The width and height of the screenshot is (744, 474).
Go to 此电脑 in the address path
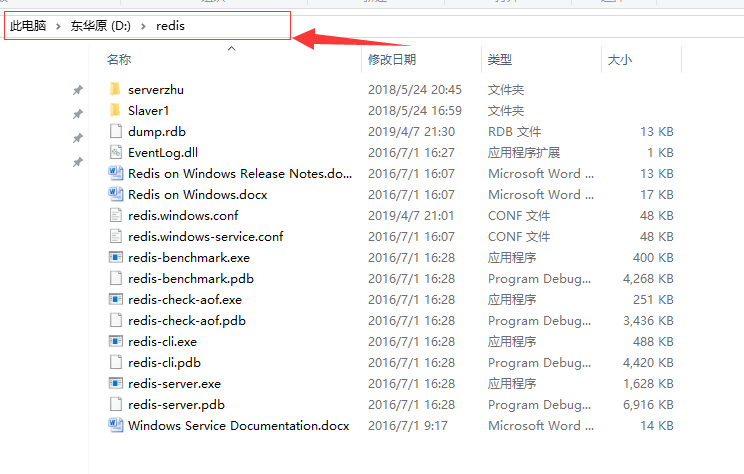[x=28, y=26]
